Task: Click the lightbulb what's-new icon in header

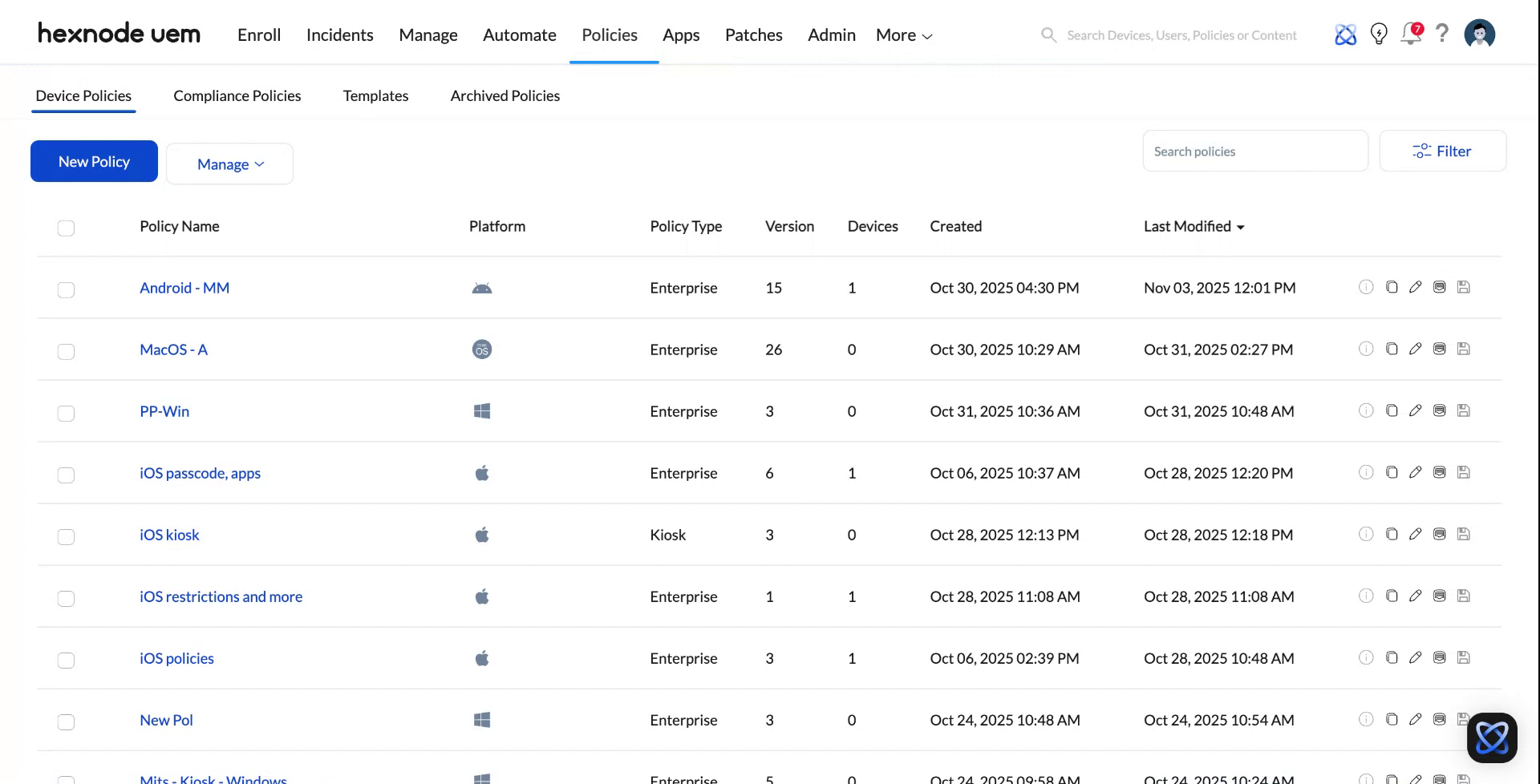Action: click(x=1379, y=34)
